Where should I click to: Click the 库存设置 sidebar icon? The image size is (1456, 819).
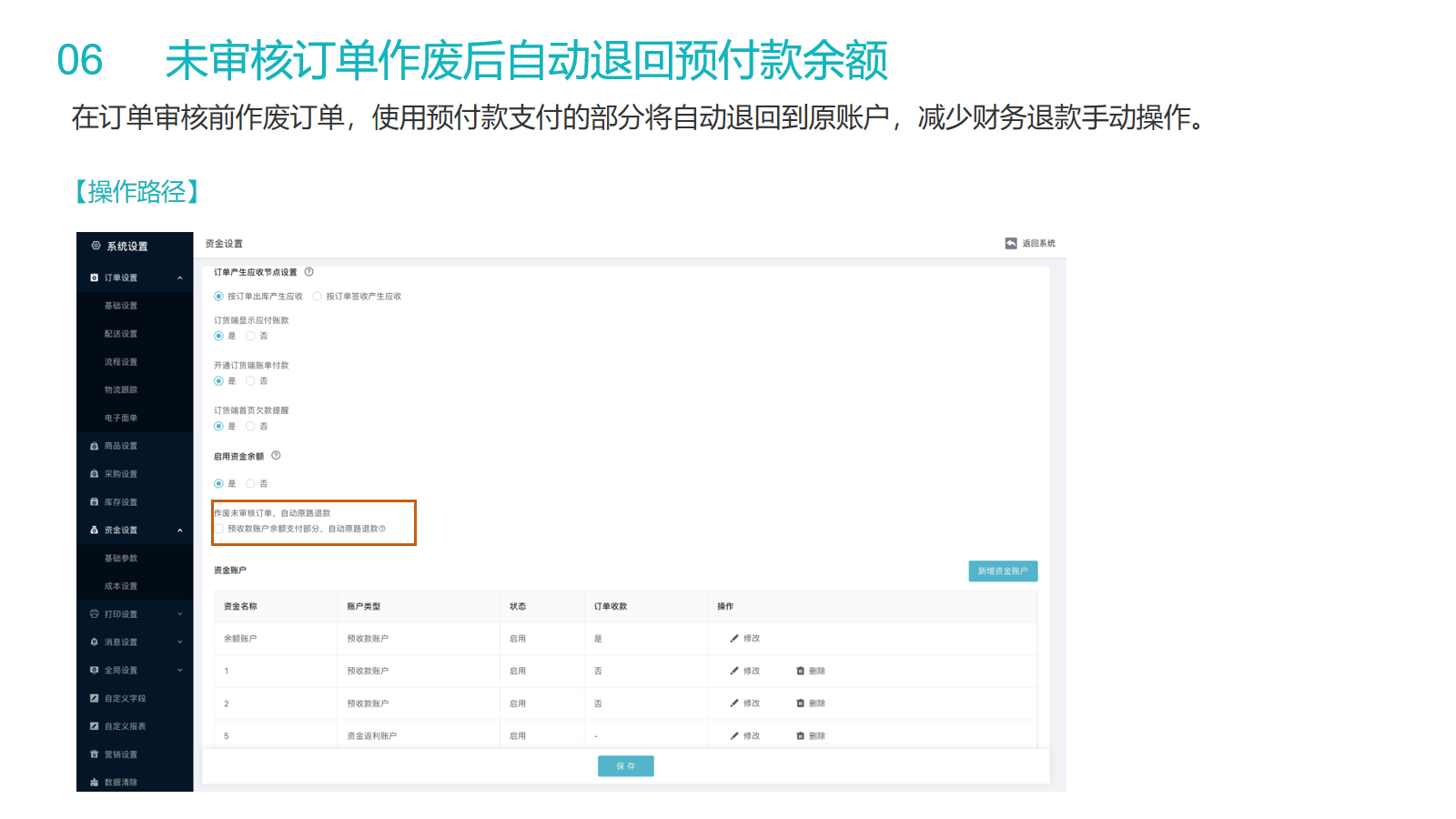(95, 502)
